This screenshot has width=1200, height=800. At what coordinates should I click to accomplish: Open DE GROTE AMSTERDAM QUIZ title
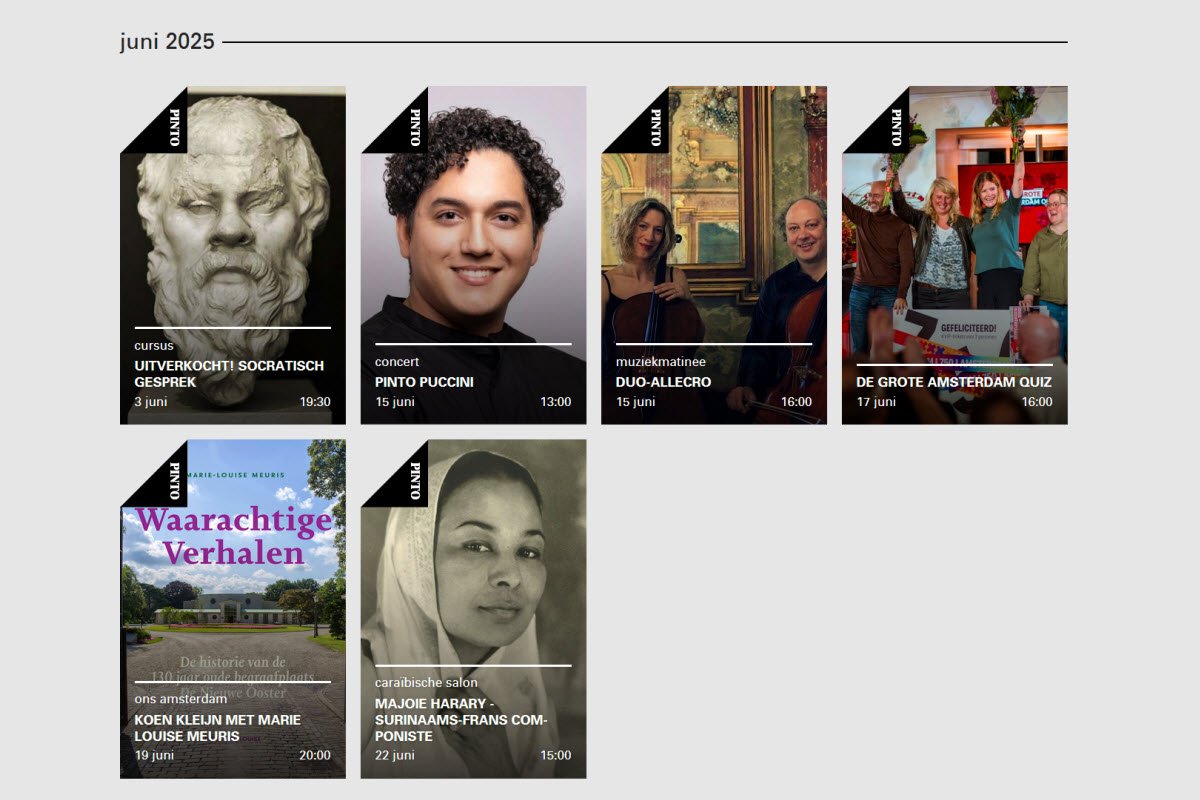(954, 382)
